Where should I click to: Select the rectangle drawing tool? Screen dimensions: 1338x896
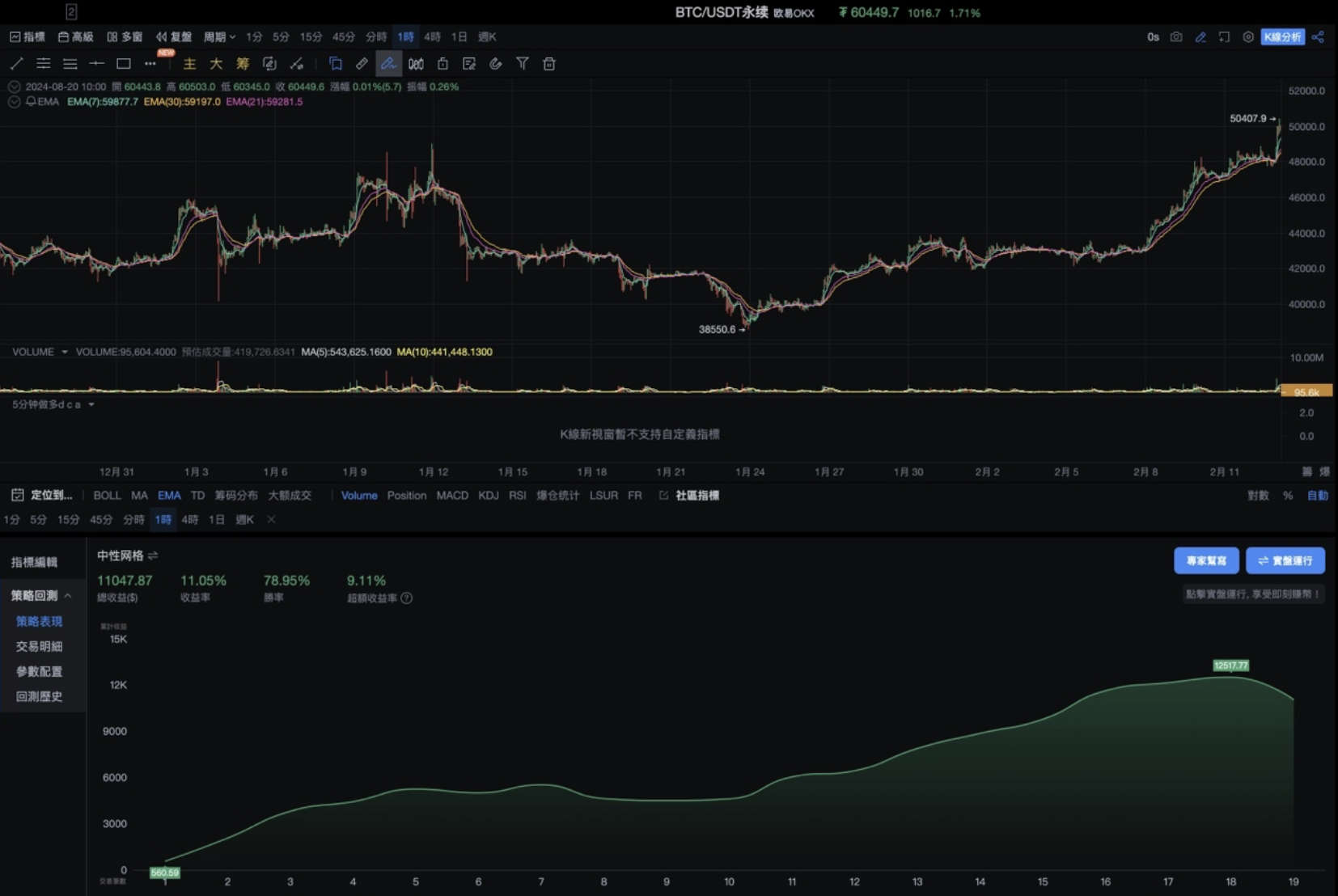(124, 64)
